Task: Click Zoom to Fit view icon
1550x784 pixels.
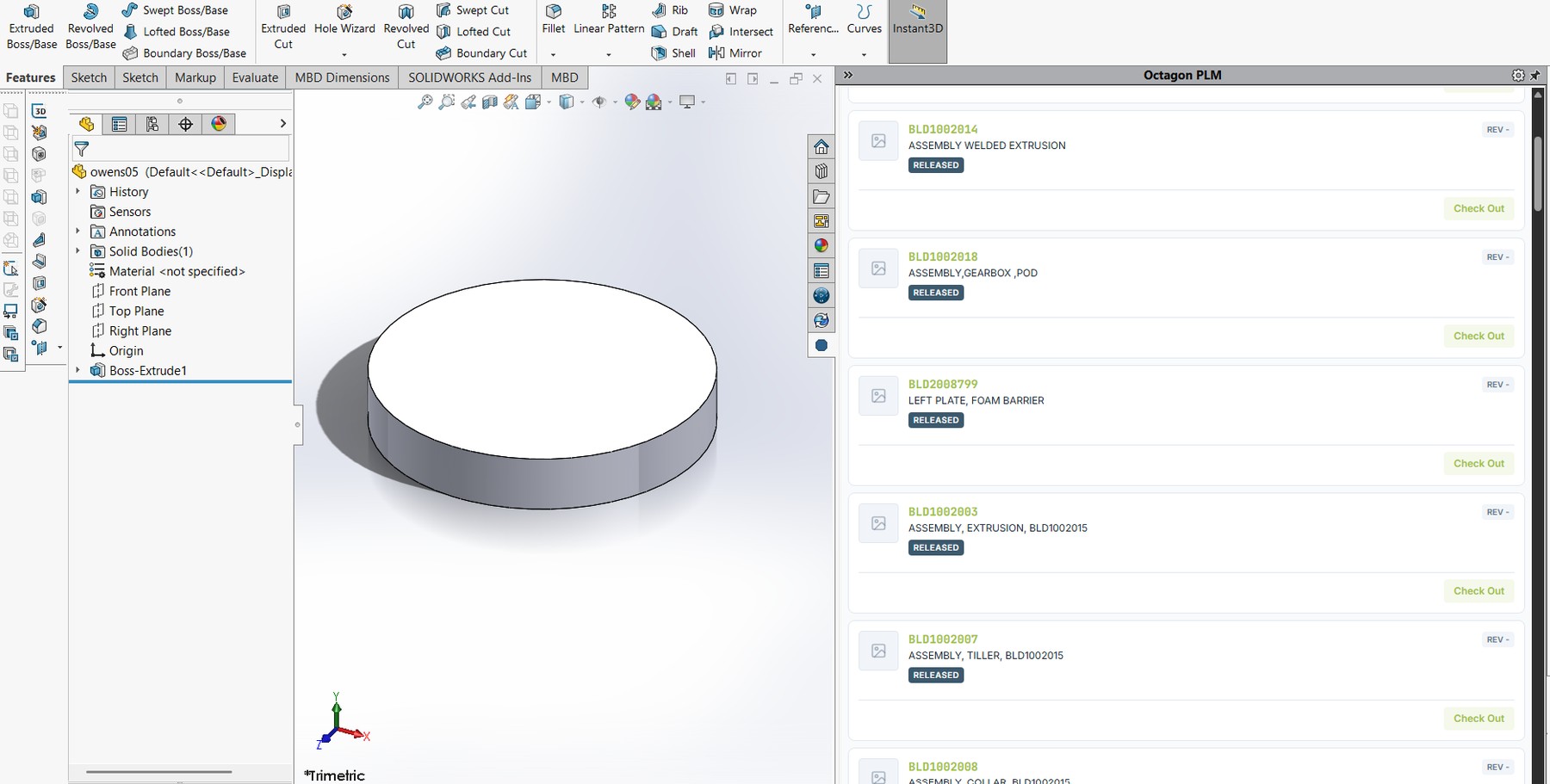Action: (x=425, y=102)
